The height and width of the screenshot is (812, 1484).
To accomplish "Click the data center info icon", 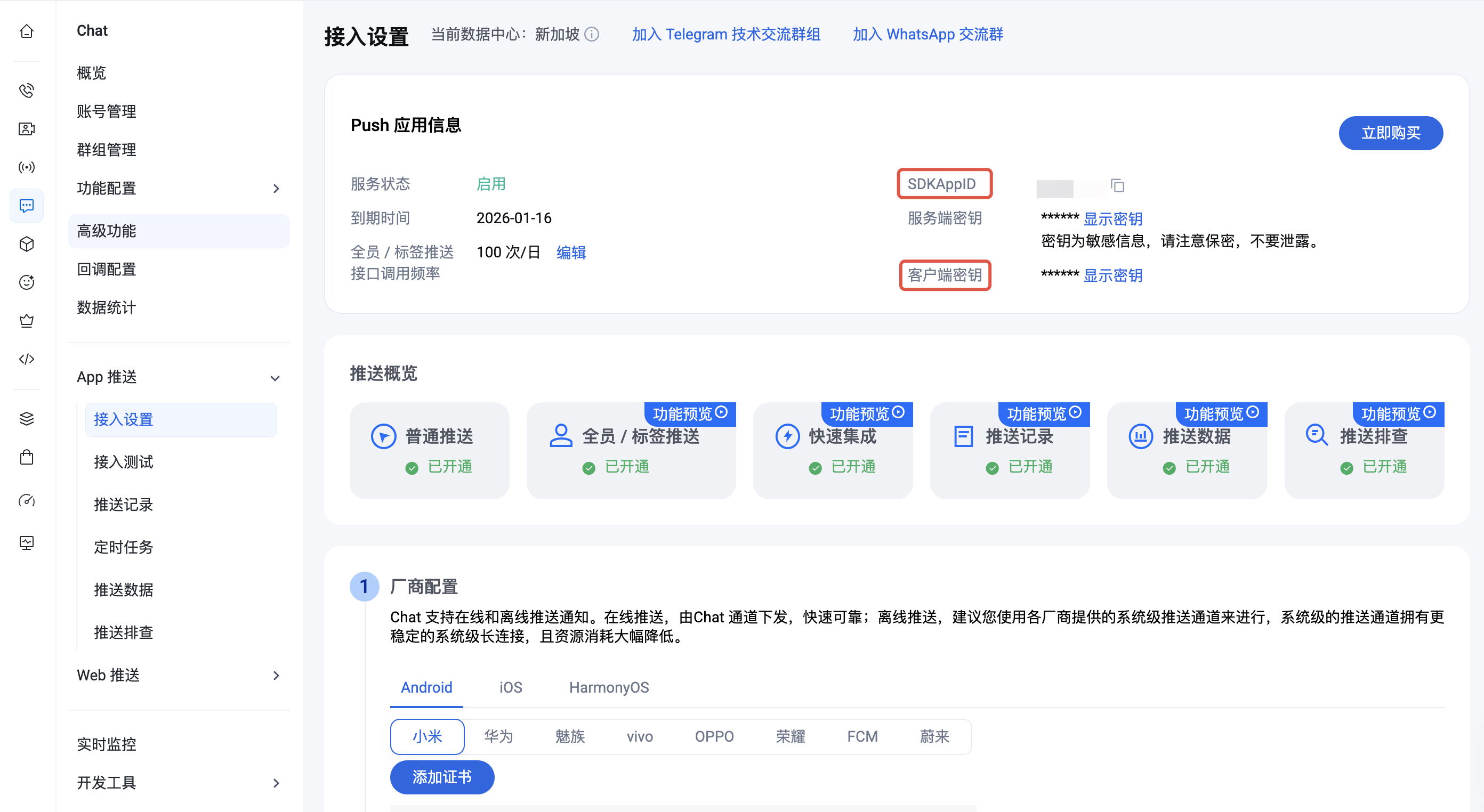I will click(592, 35).
